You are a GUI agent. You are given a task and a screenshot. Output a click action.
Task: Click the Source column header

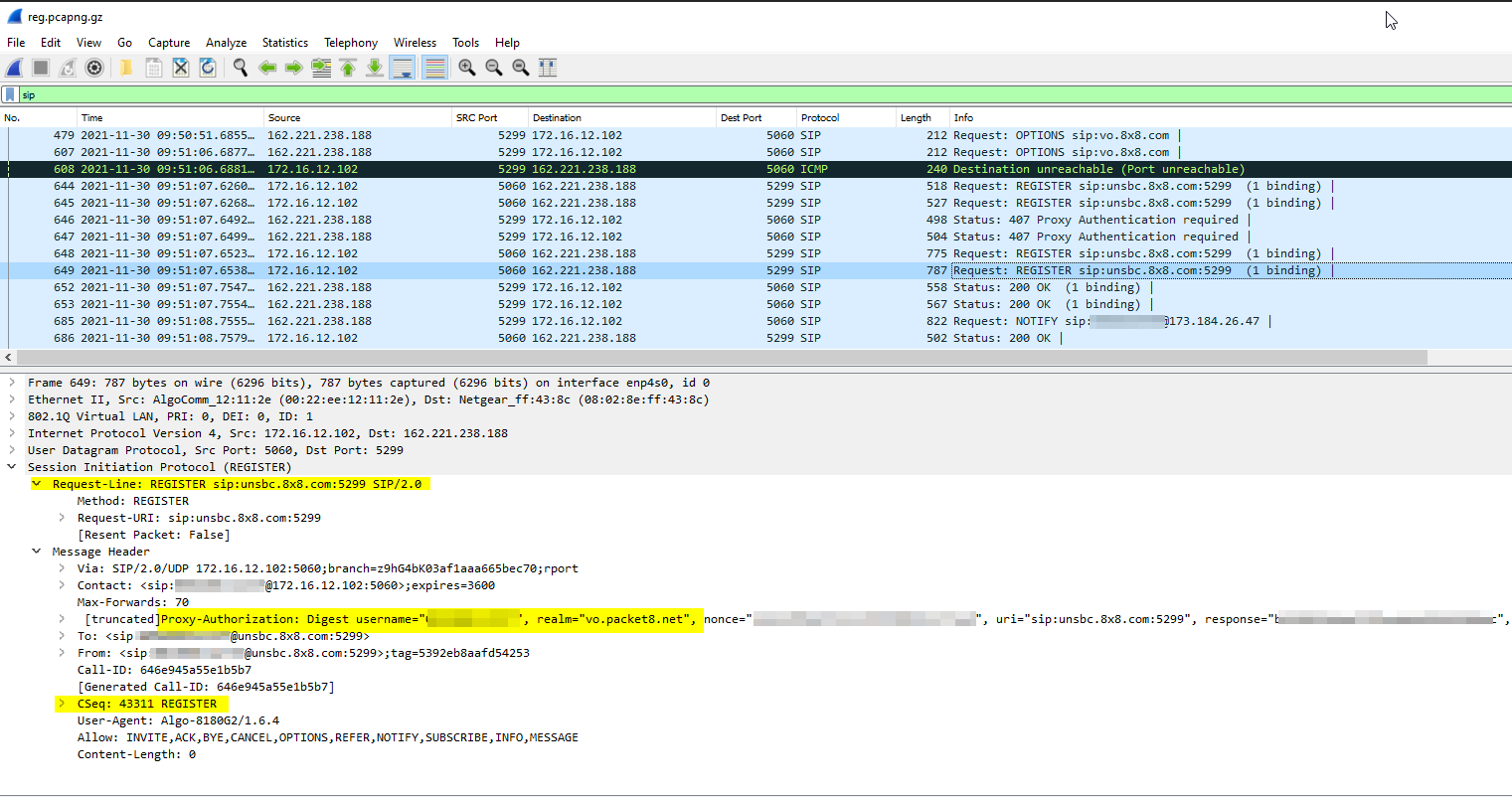(x=284, y=117)
